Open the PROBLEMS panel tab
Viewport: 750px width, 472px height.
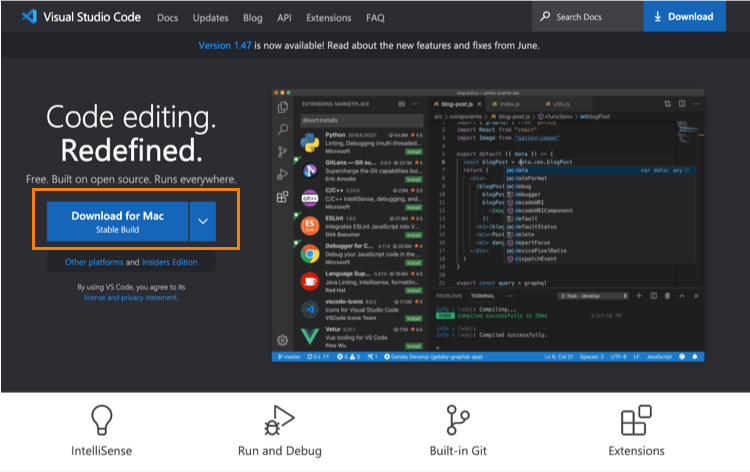449,296
